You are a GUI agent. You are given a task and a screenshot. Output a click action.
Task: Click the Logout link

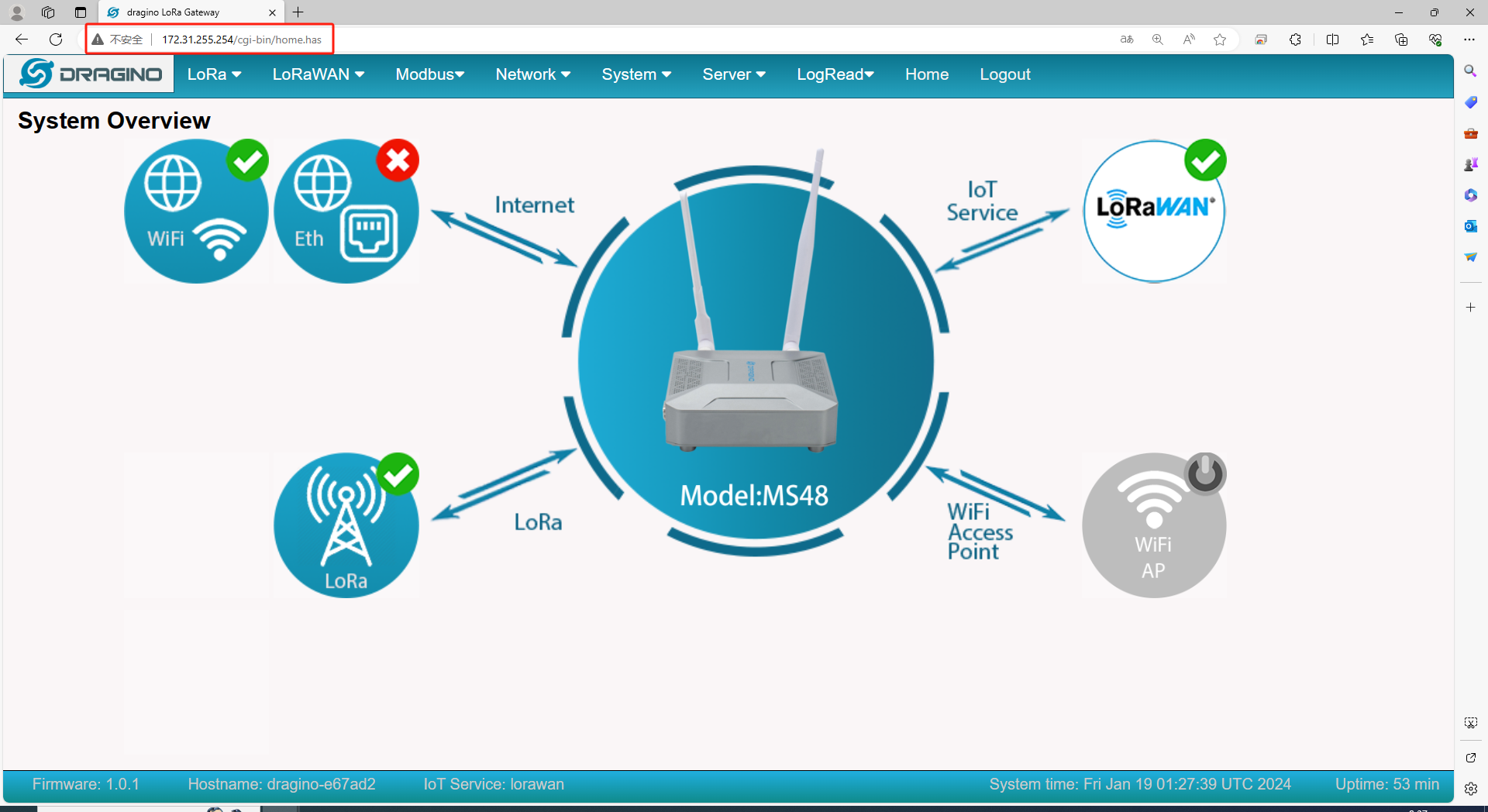pyautogui.click(x=1005, y=74)
